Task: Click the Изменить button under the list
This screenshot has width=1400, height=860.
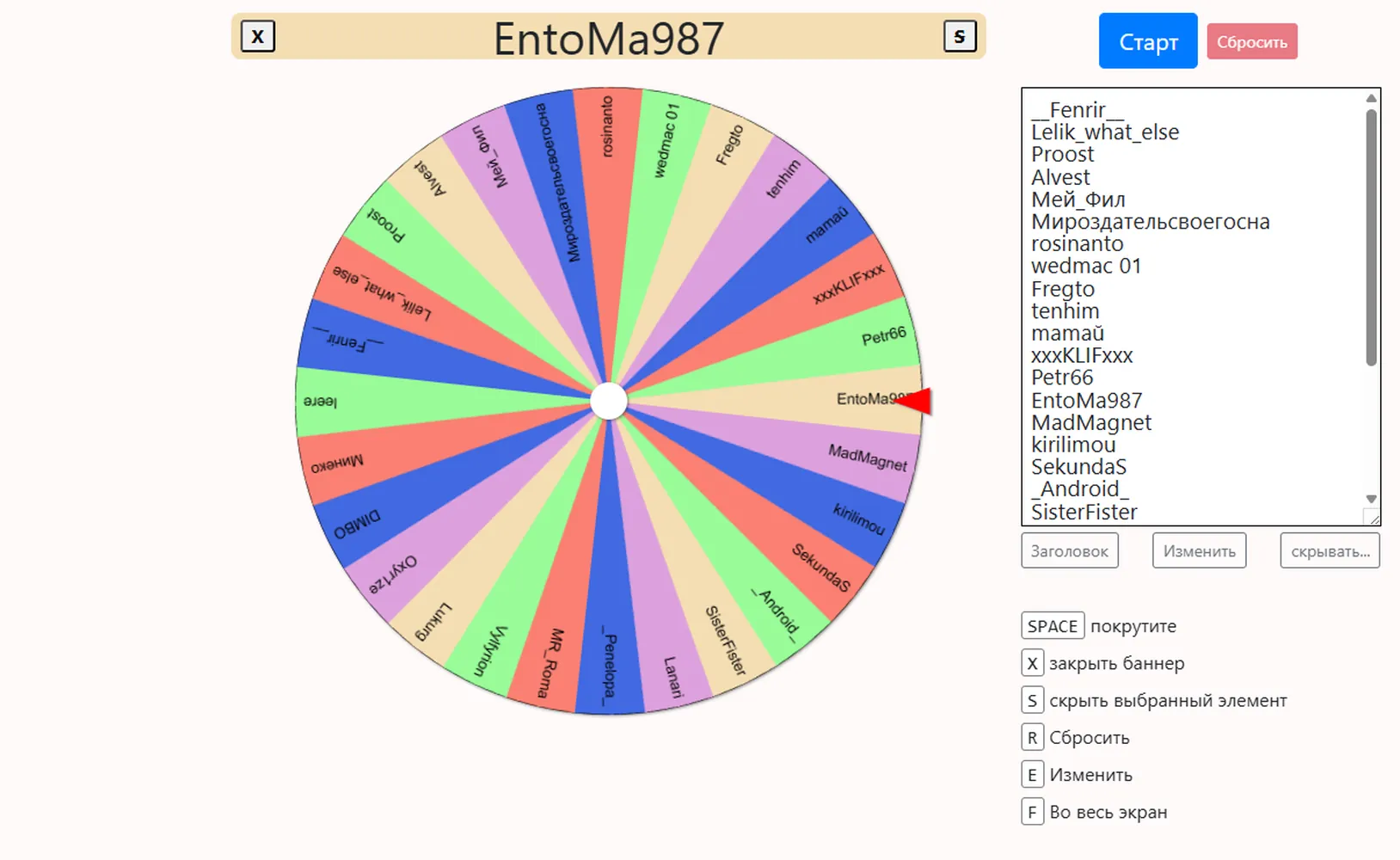Action: [1199, 551]
